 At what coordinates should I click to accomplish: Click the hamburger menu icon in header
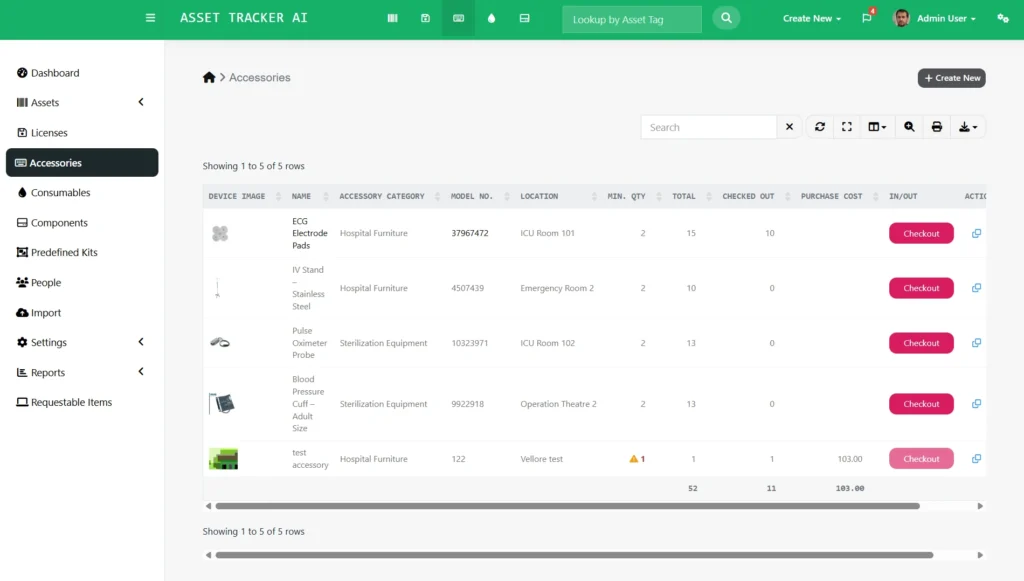tap(150, 18)
